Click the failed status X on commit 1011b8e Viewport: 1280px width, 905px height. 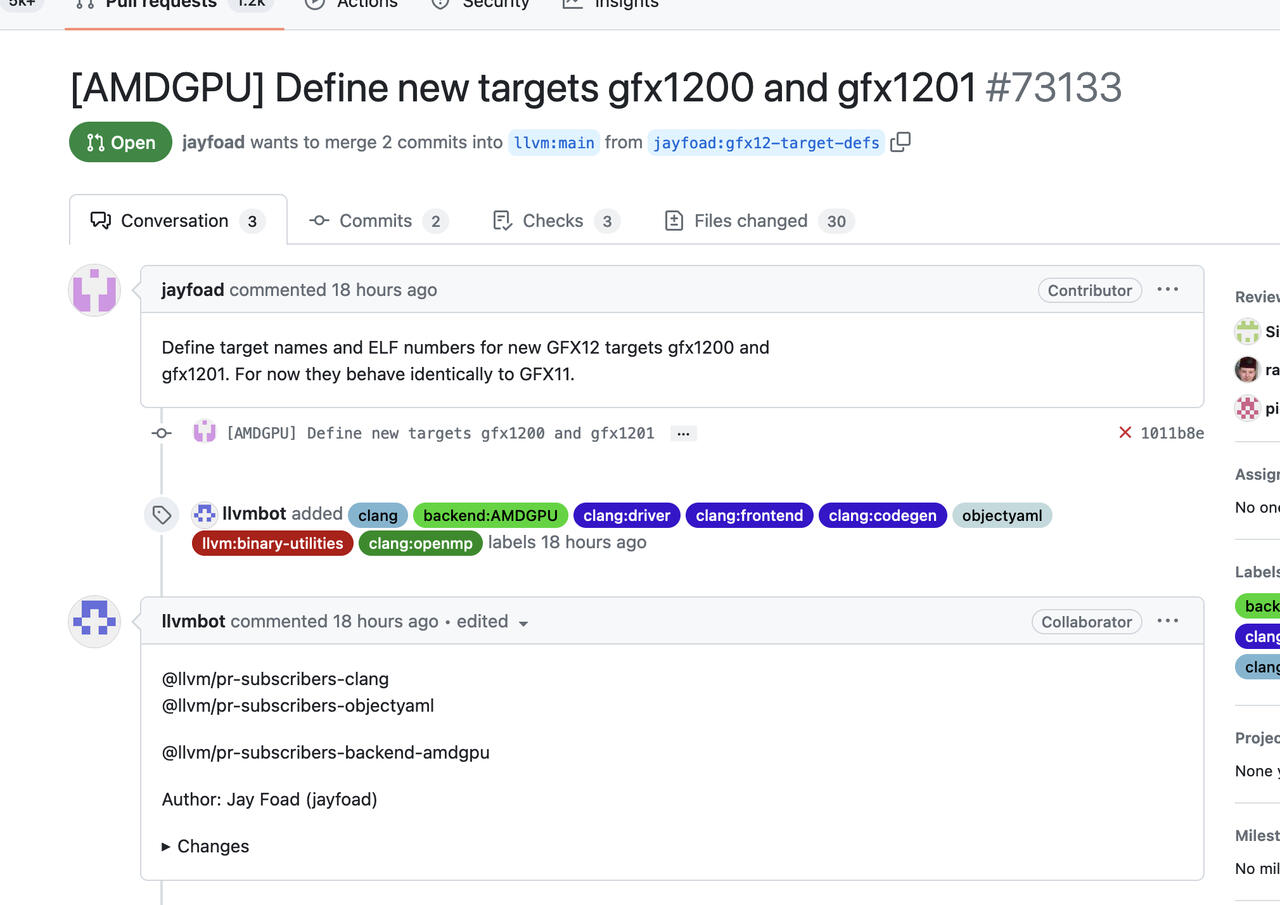1125,433
